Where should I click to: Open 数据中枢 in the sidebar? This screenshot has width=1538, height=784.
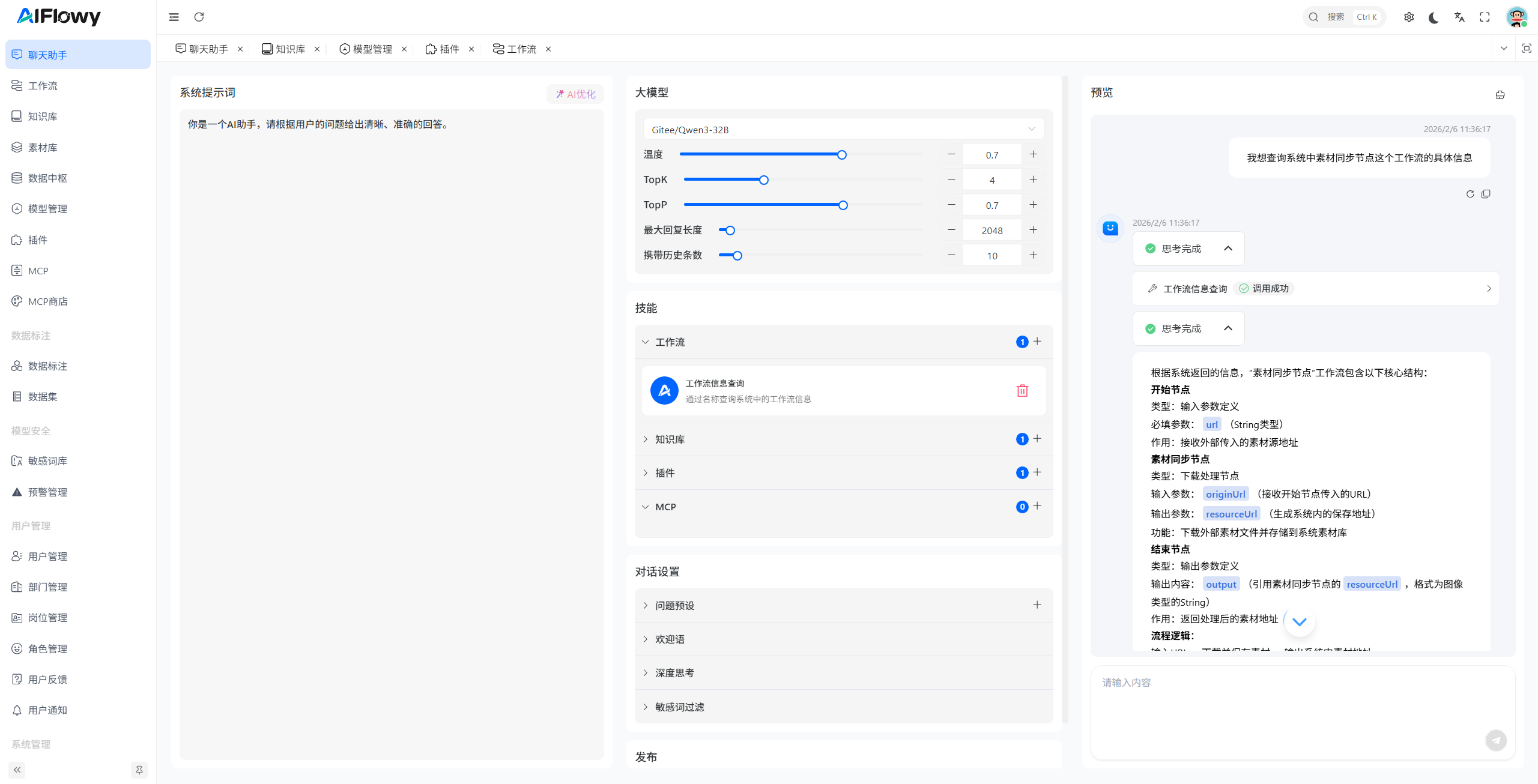pyautogui.click(x=46, y=178)
